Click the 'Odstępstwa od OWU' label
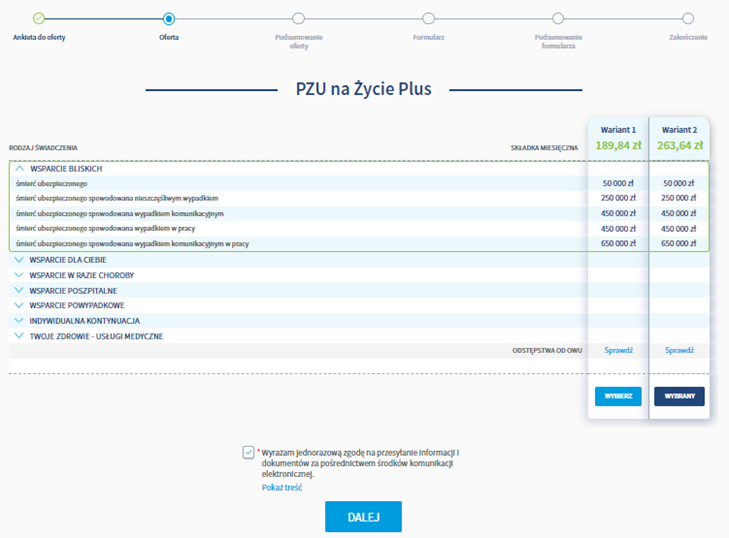Viewport: 729px width, 538px height. pos(547,351)
